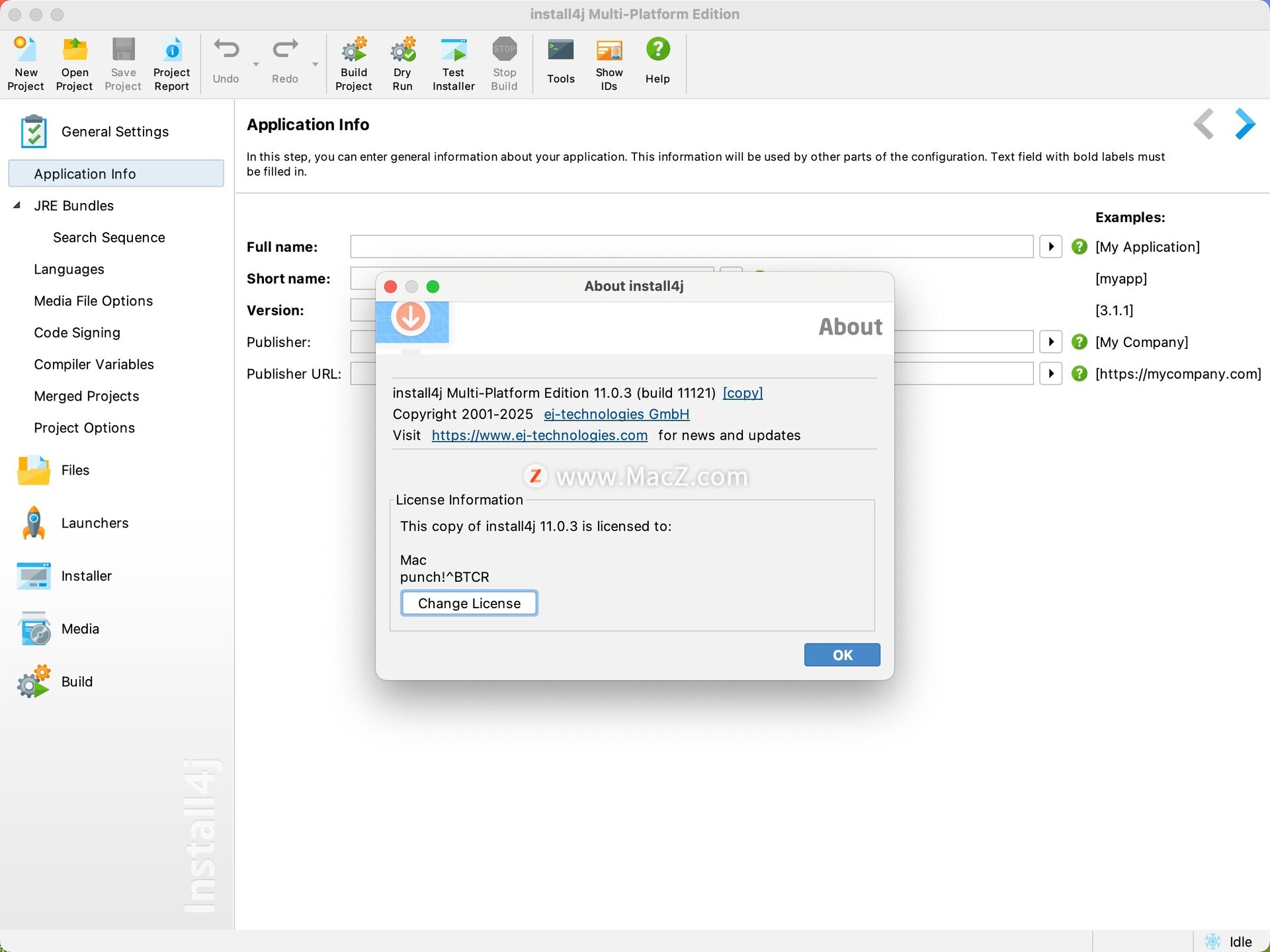Image resolution: width=1270 pixels, height=952 pixels.
Task: Toggle Show IDs in the toolbar
Action: (609, 63)
